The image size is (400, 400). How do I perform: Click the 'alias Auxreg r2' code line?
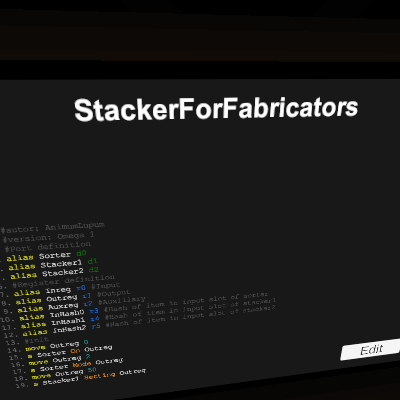[x=55, y=307]
